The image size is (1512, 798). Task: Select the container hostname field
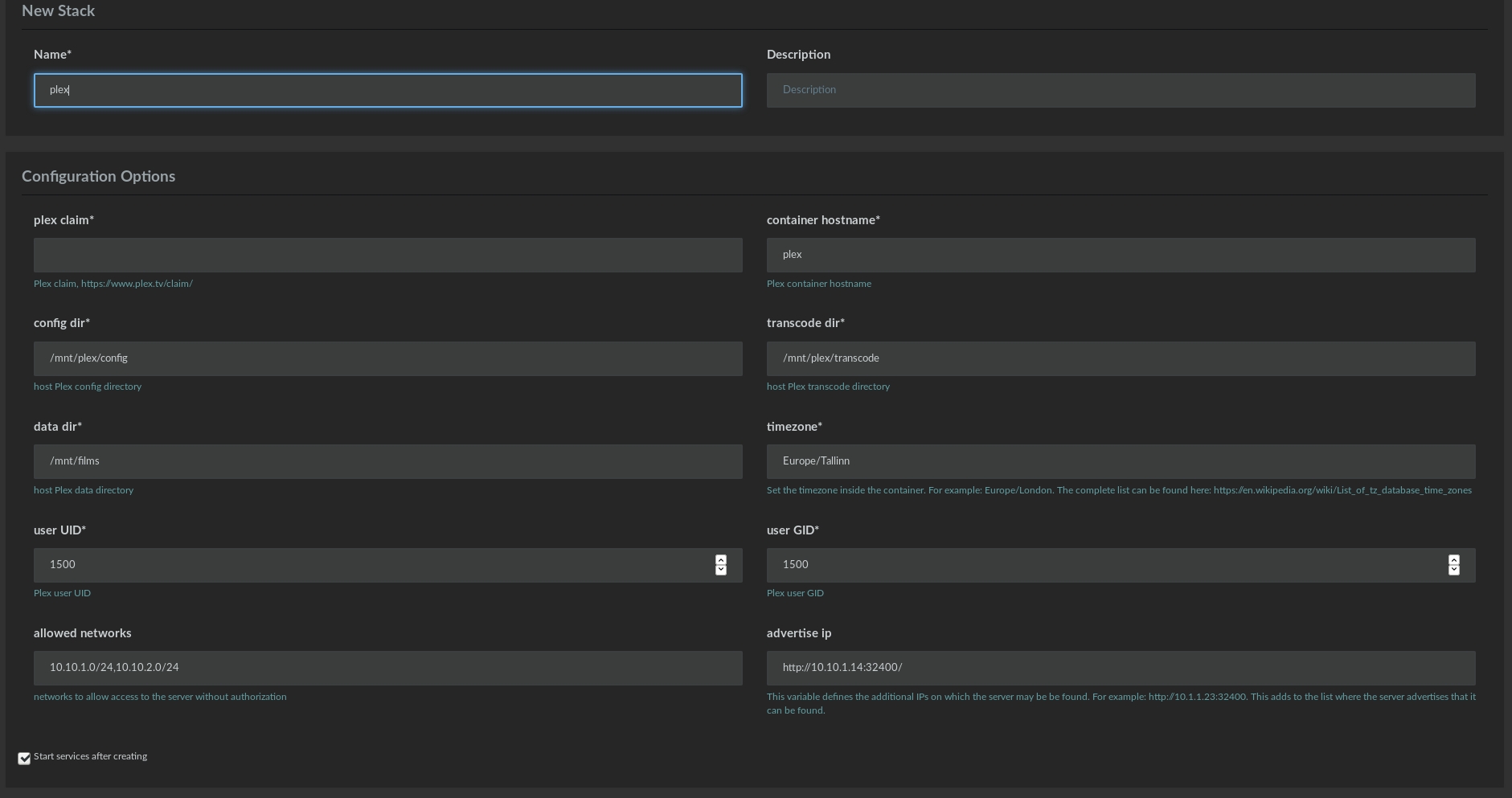click(1121, 255)
